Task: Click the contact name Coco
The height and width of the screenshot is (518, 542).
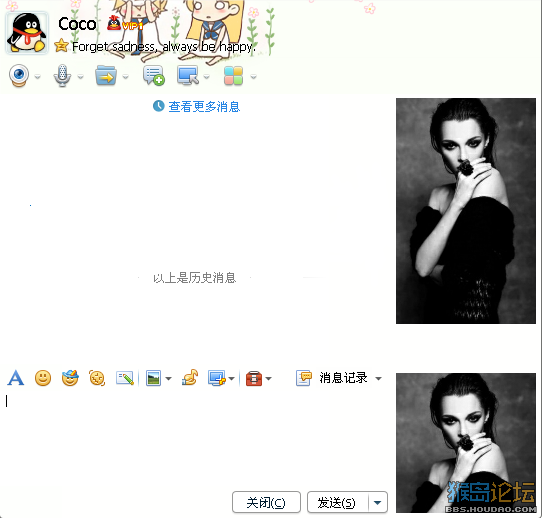Action: 77,24
